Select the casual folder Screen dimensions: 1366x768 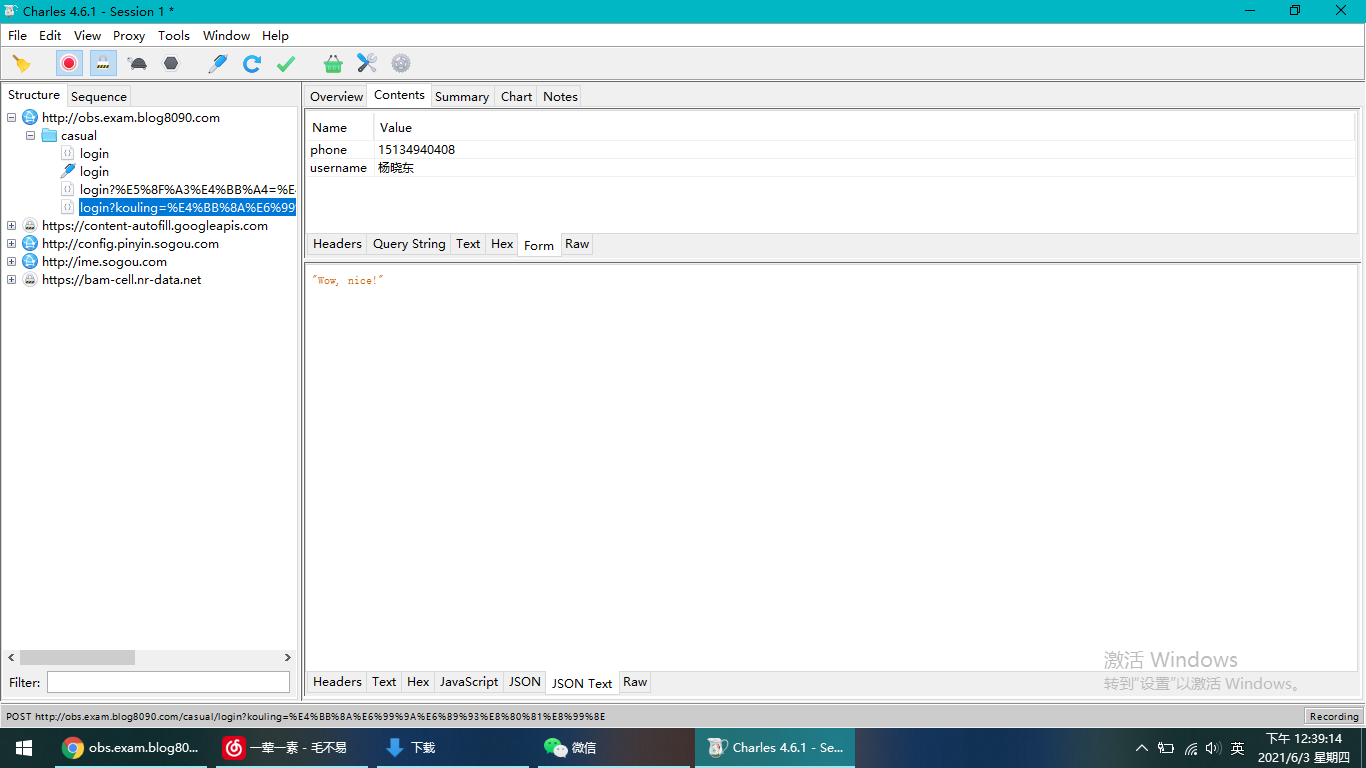pos(79,136)
